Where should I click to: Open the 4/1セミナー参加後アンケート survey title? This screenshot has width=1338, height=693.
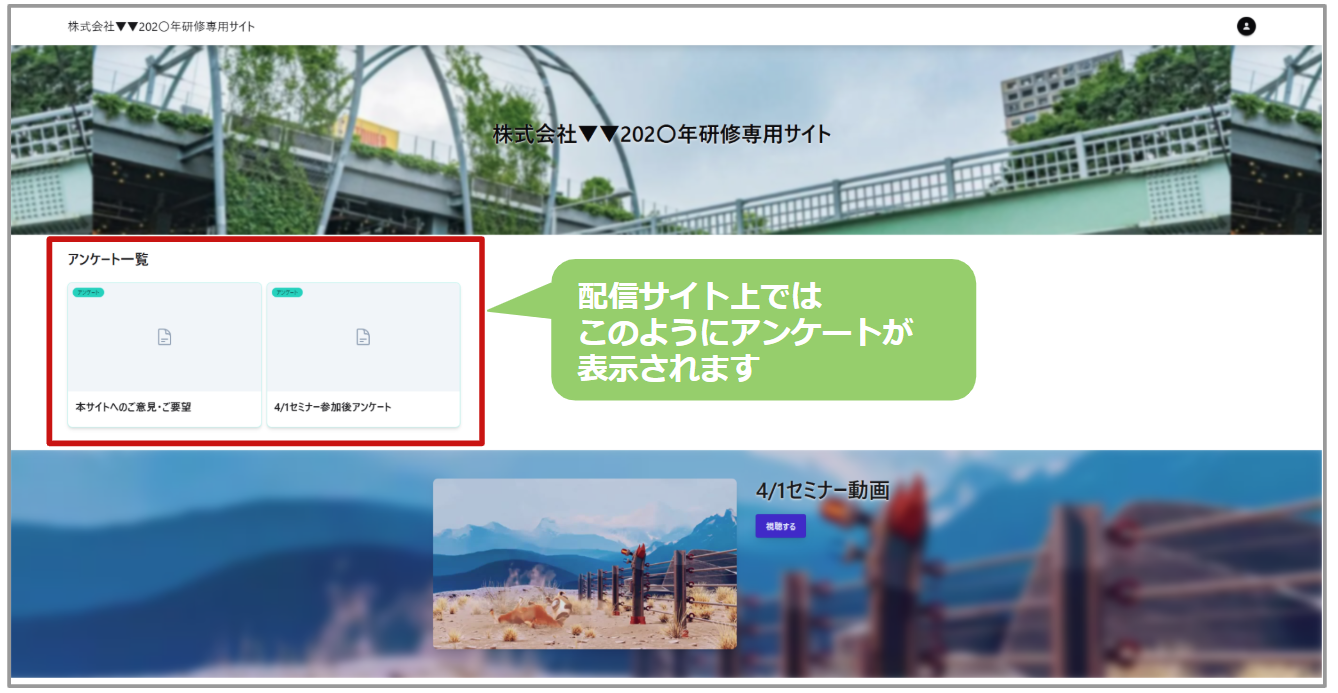pyautogui.click(x=333, y=408)
